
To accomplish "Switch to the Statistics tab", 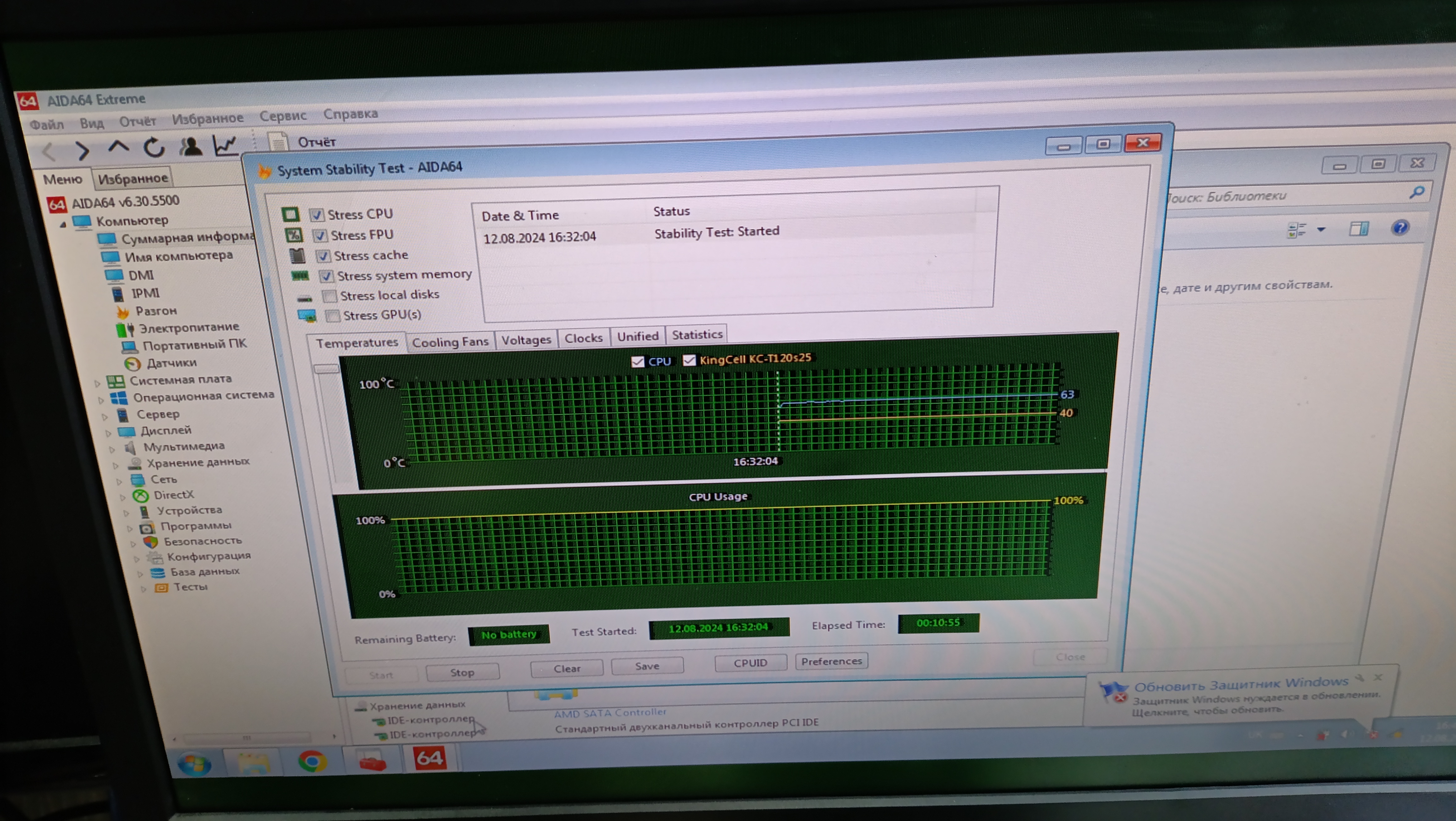I will coord(697,335).
